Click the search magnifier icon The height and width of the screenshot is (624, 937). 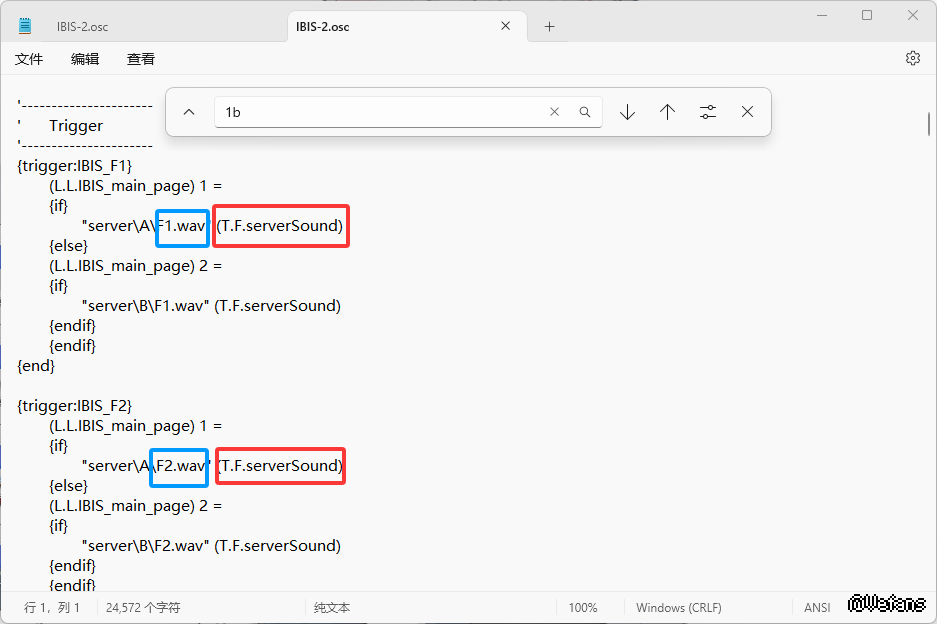coord(585,113)
